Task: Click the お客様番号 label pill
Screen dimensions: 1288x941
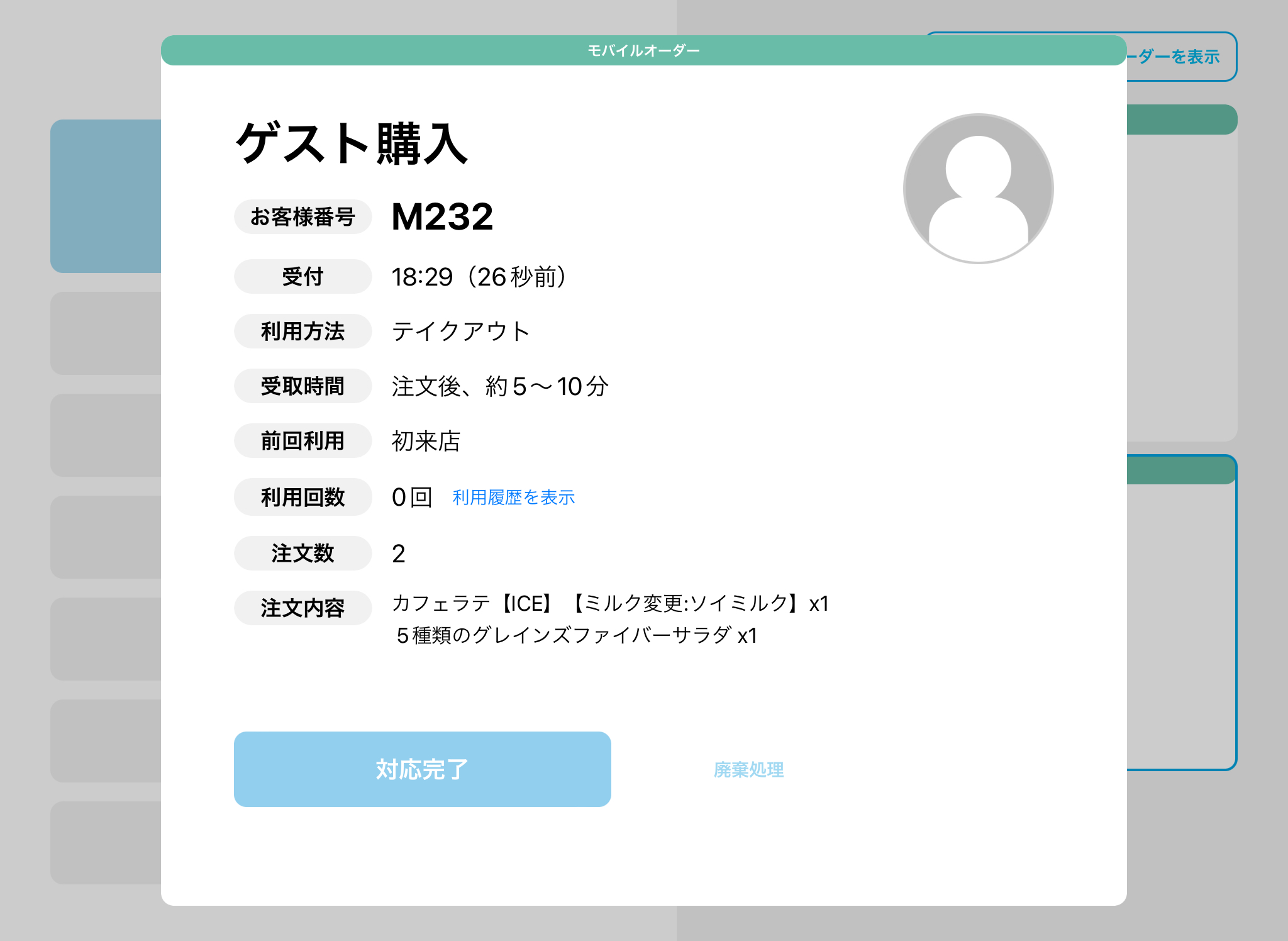Action: coord(303,217)
